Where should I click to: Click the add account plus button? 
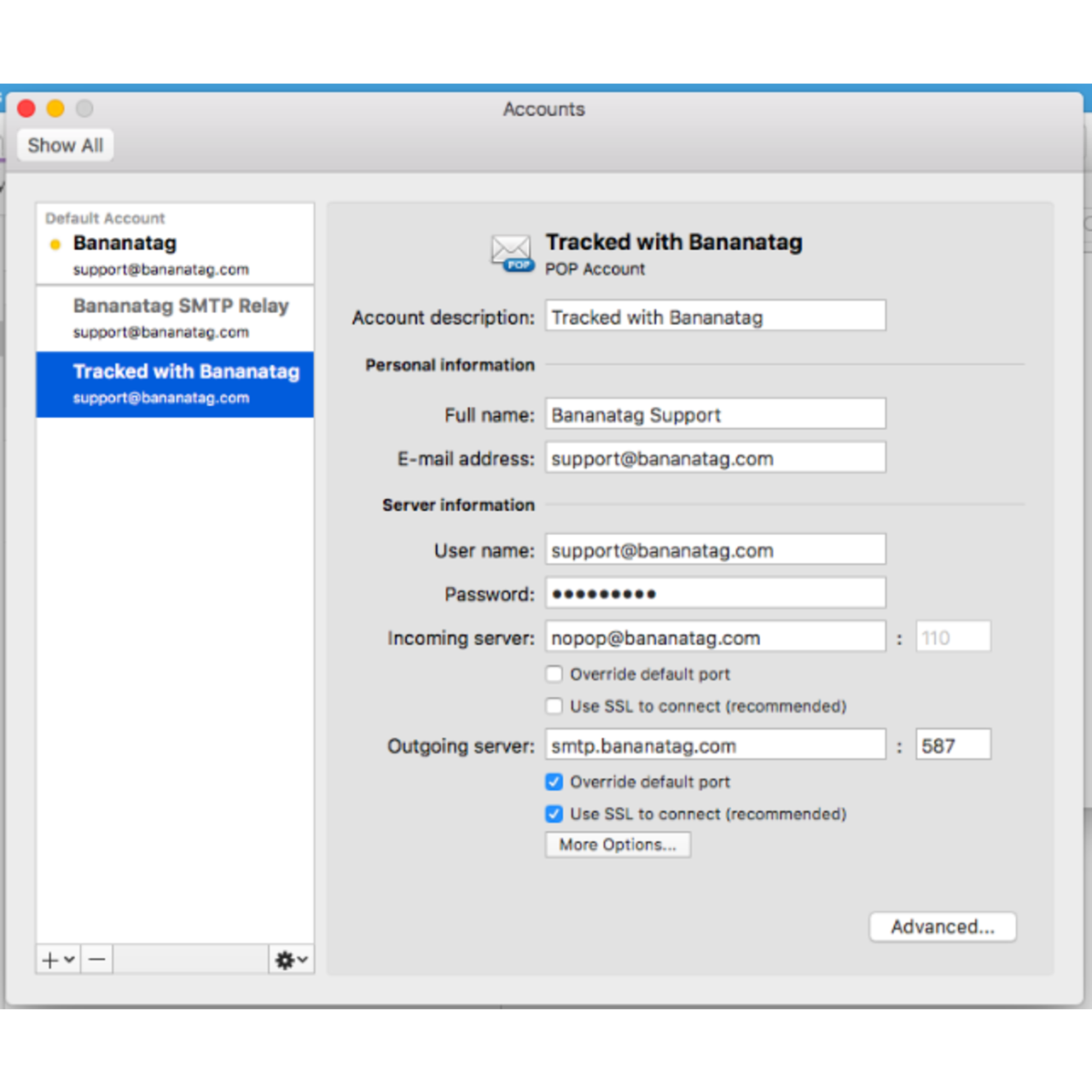pyautogui.click(x=58, y=960)
